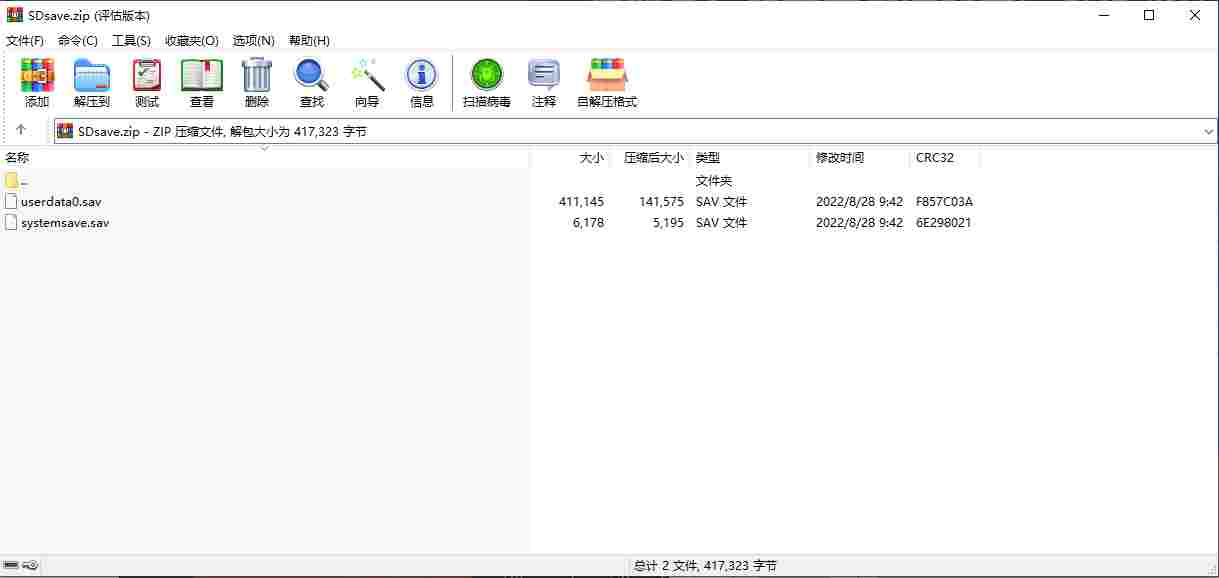Click the Add (添加) toolbar icon
This screenshot has width=1219, height=578.
coord(37,83)
